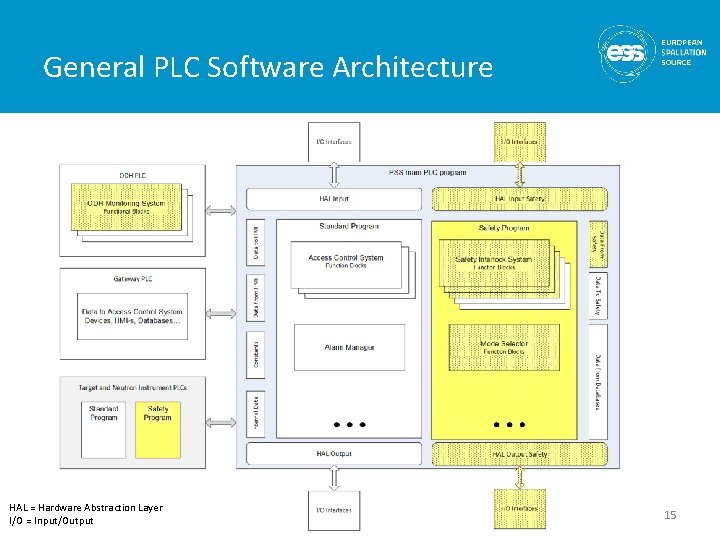Click the ESS circular logo
The image size is (720, 540).
pos(627,54)
